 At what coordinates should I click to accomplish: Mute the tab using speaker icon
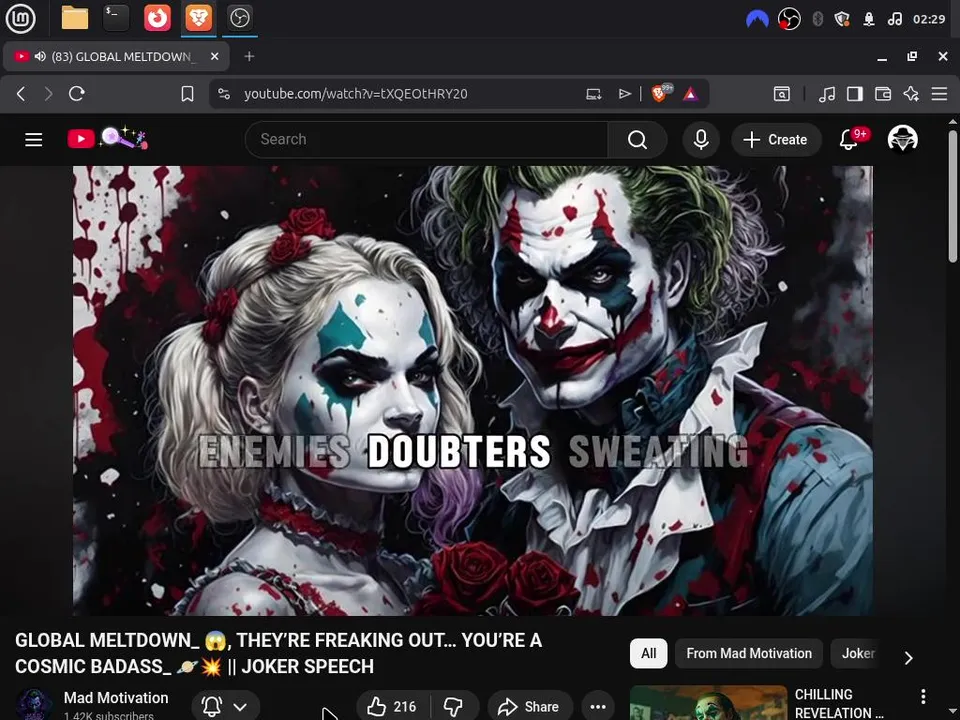(40, 56)
